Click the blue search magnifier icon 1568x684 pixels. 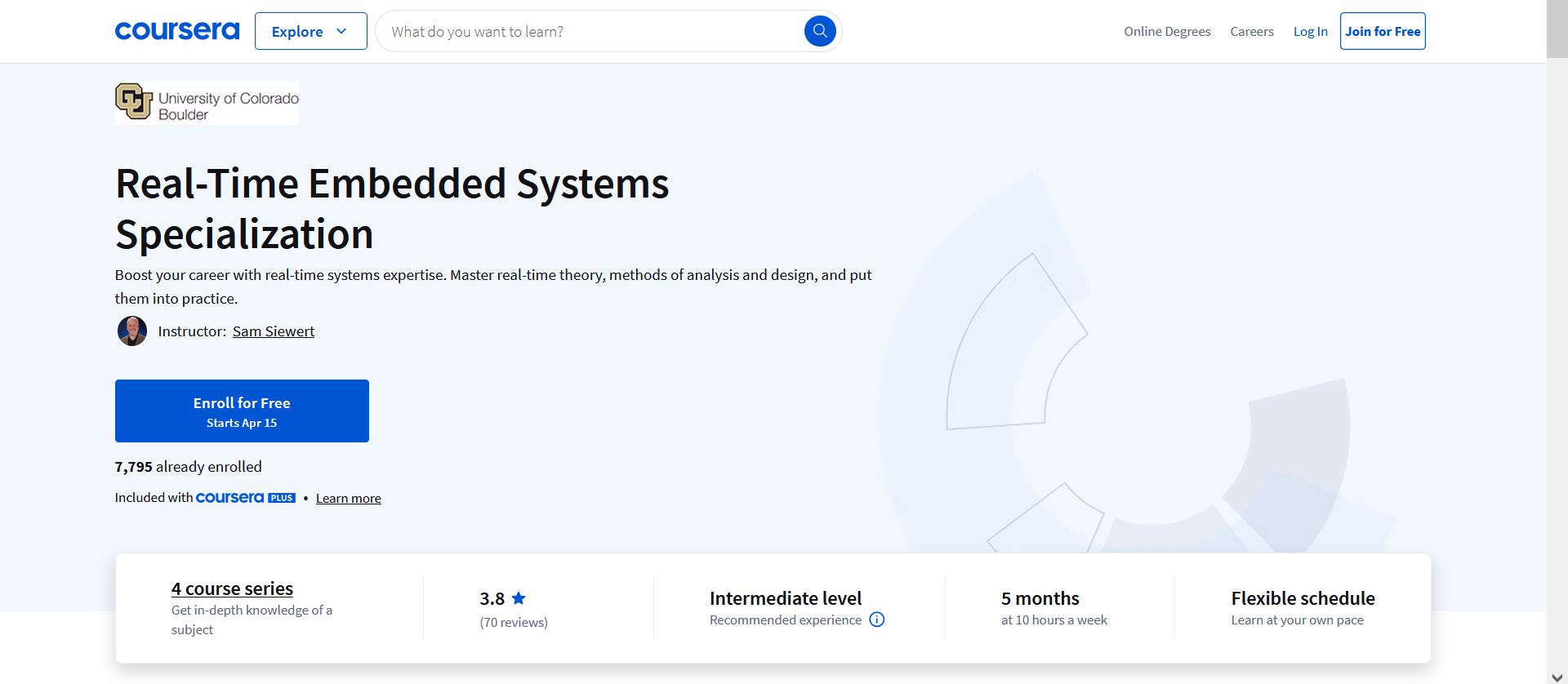[820, 31]
